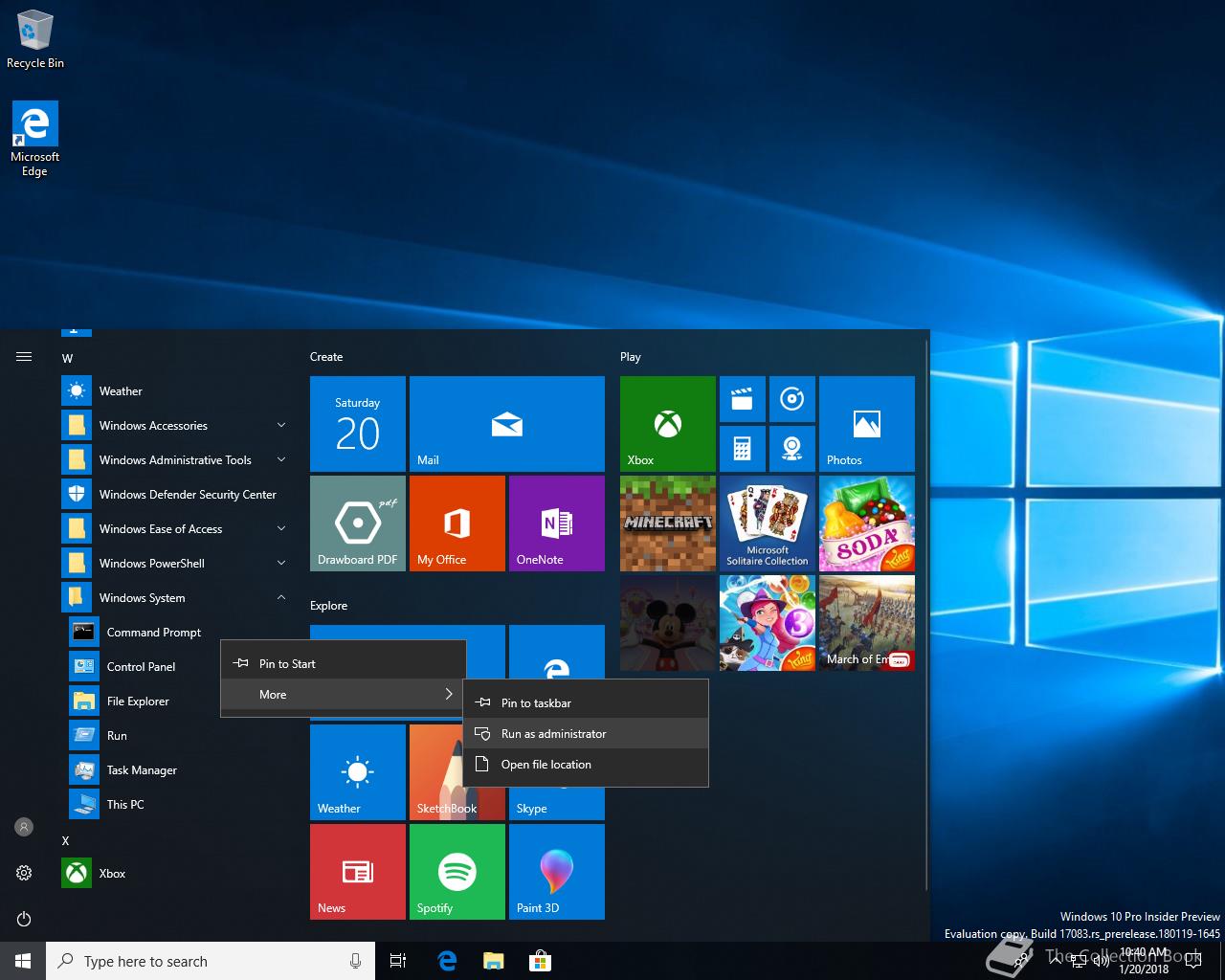The height and width of the screenshot is (980, 1225).
Task: Click the Play tile group header
Action: 631,357
